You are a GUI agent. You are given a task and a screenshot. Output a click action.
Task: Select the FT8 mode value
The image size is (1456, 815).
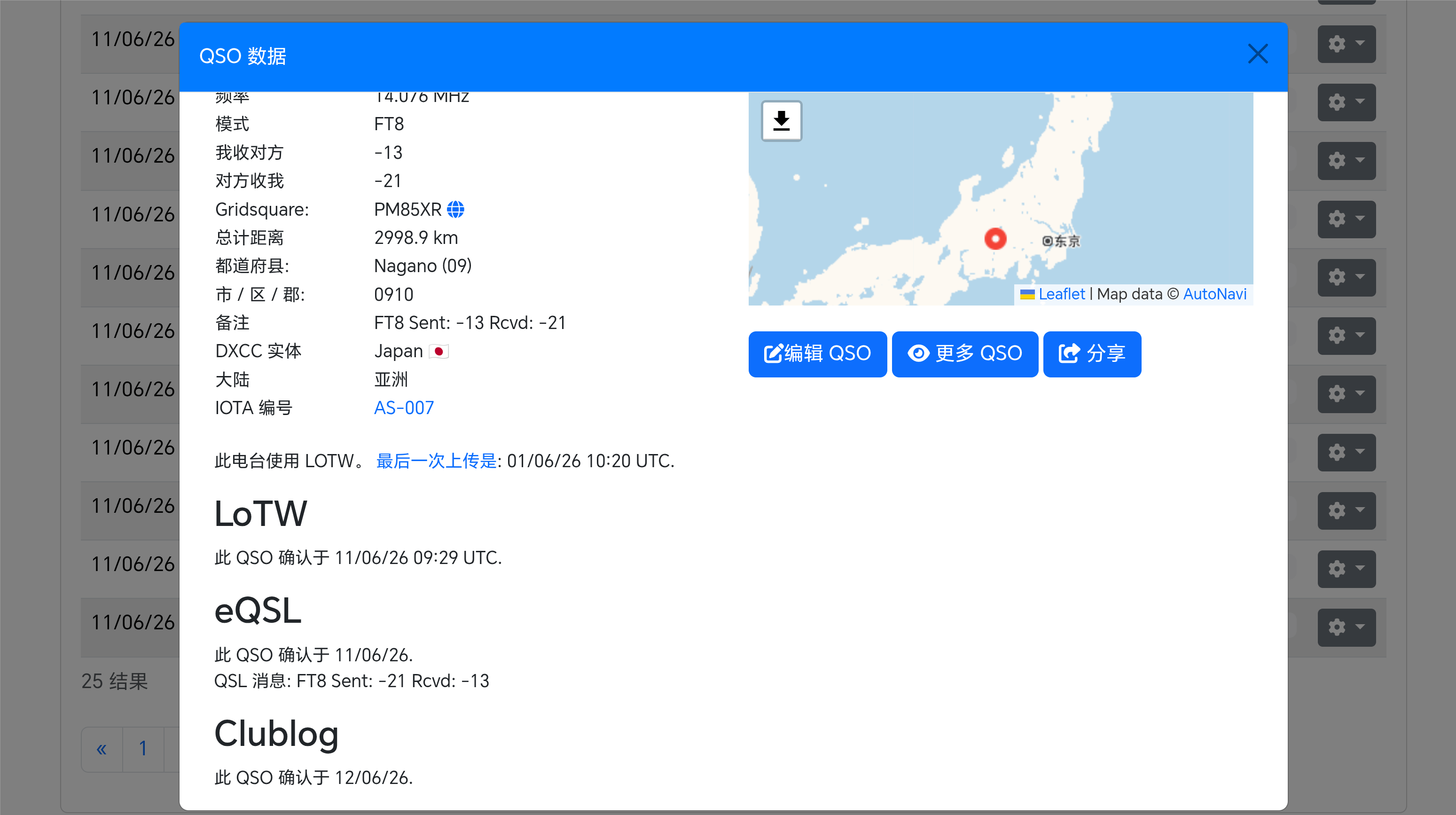(389, 125)
